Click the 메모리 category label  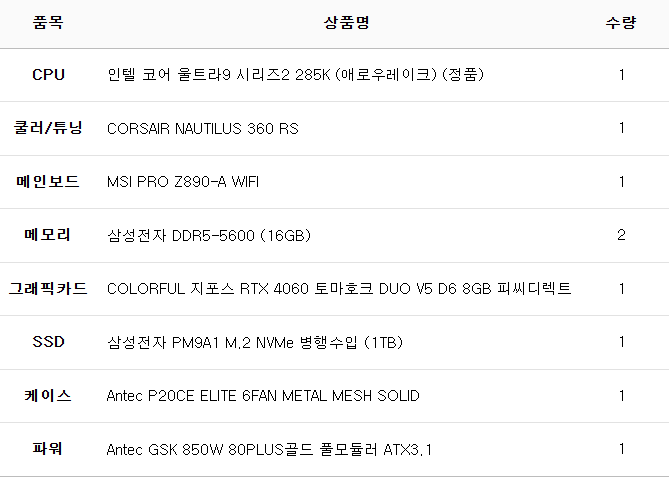[x=48, y=235]
